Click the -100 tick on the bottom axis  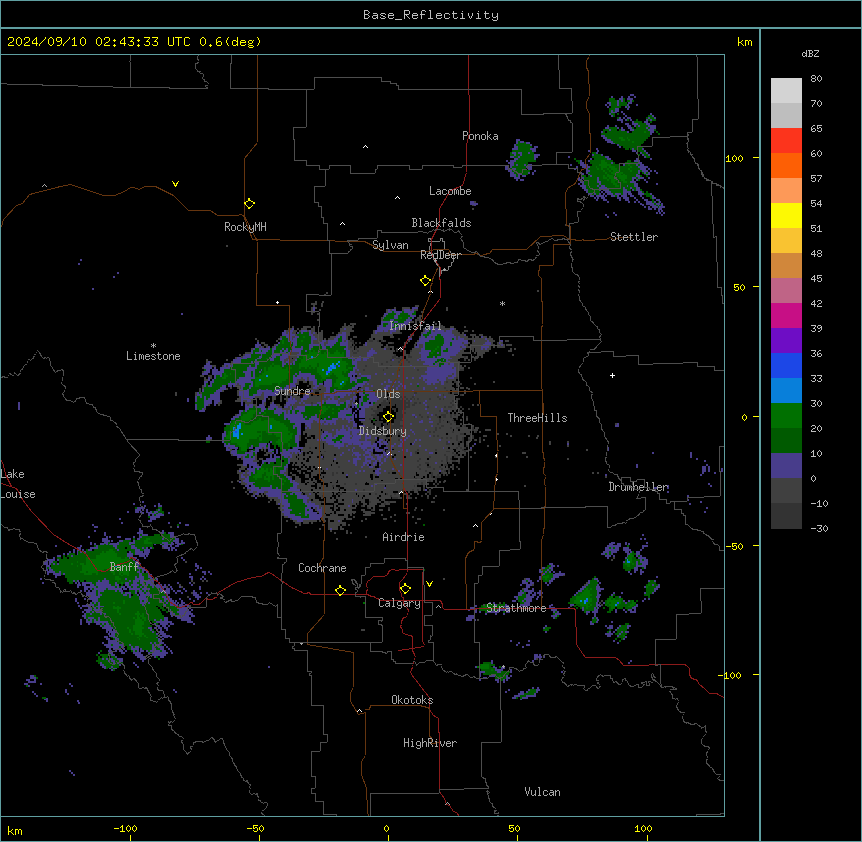pyautogui.click(x=125, y=828)
